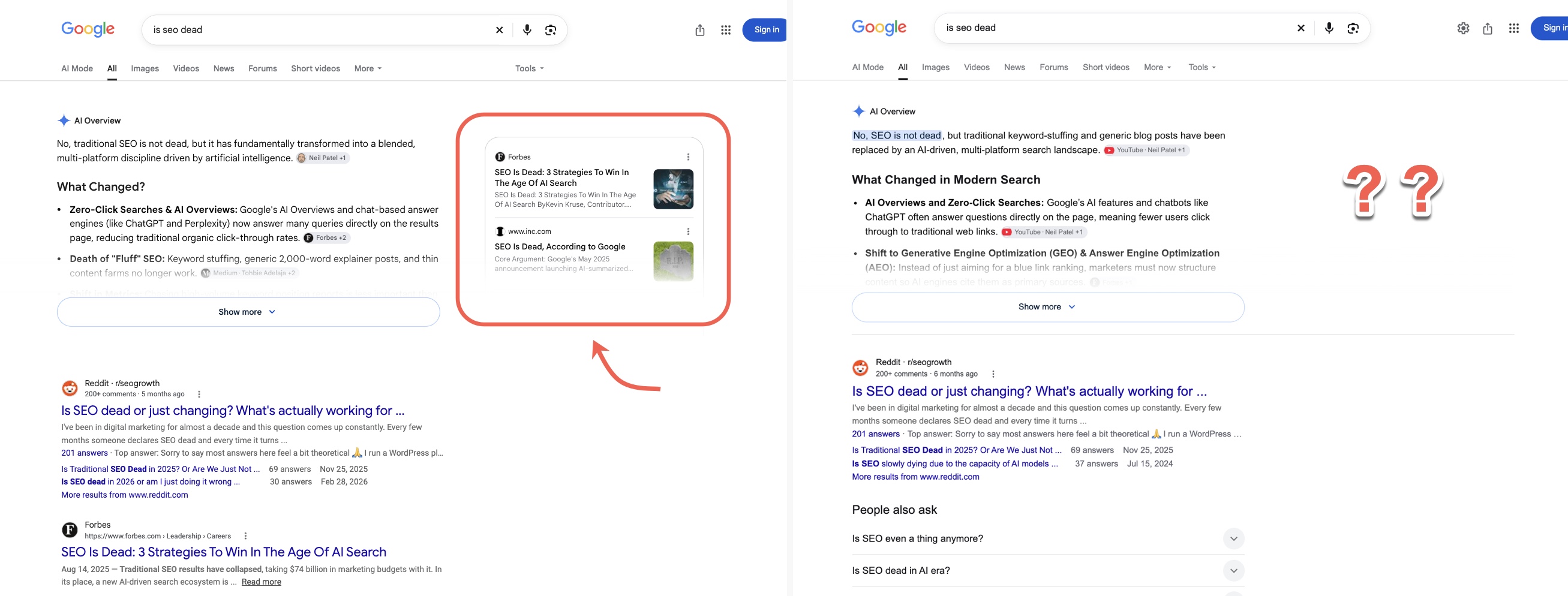This screenshot has height=596, width=1568.
Task: Click microphone voice search in right window
Action: tap(1329, 28)
